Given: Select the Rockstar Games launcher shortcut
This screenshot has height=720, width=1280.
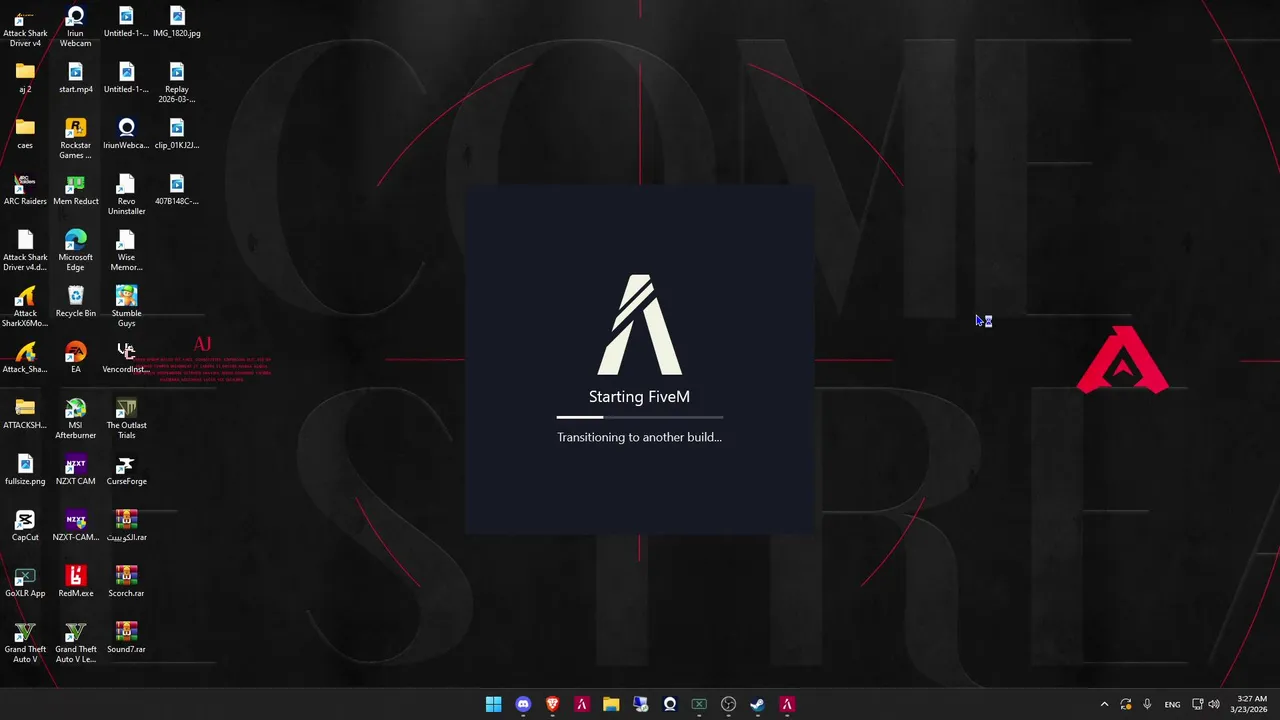Looking at the screenshot, I should 75,139.
